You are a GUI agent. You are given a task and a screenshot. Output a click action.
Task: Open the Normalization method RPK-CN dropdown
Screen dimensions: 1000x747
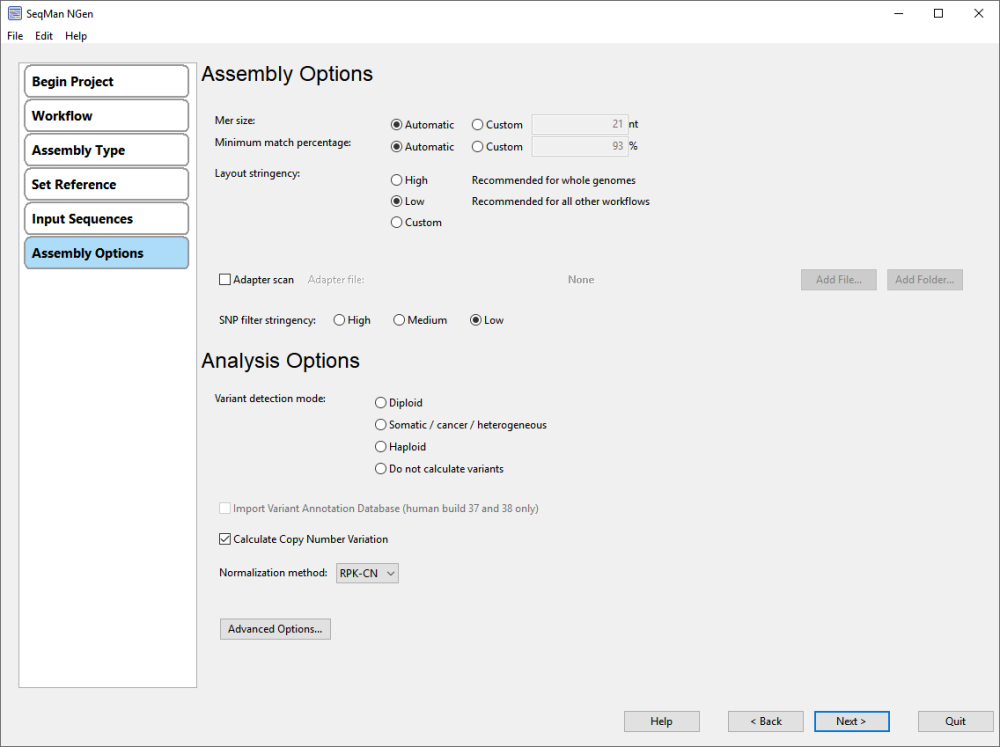pyautogui.click(x=367, y=573)
